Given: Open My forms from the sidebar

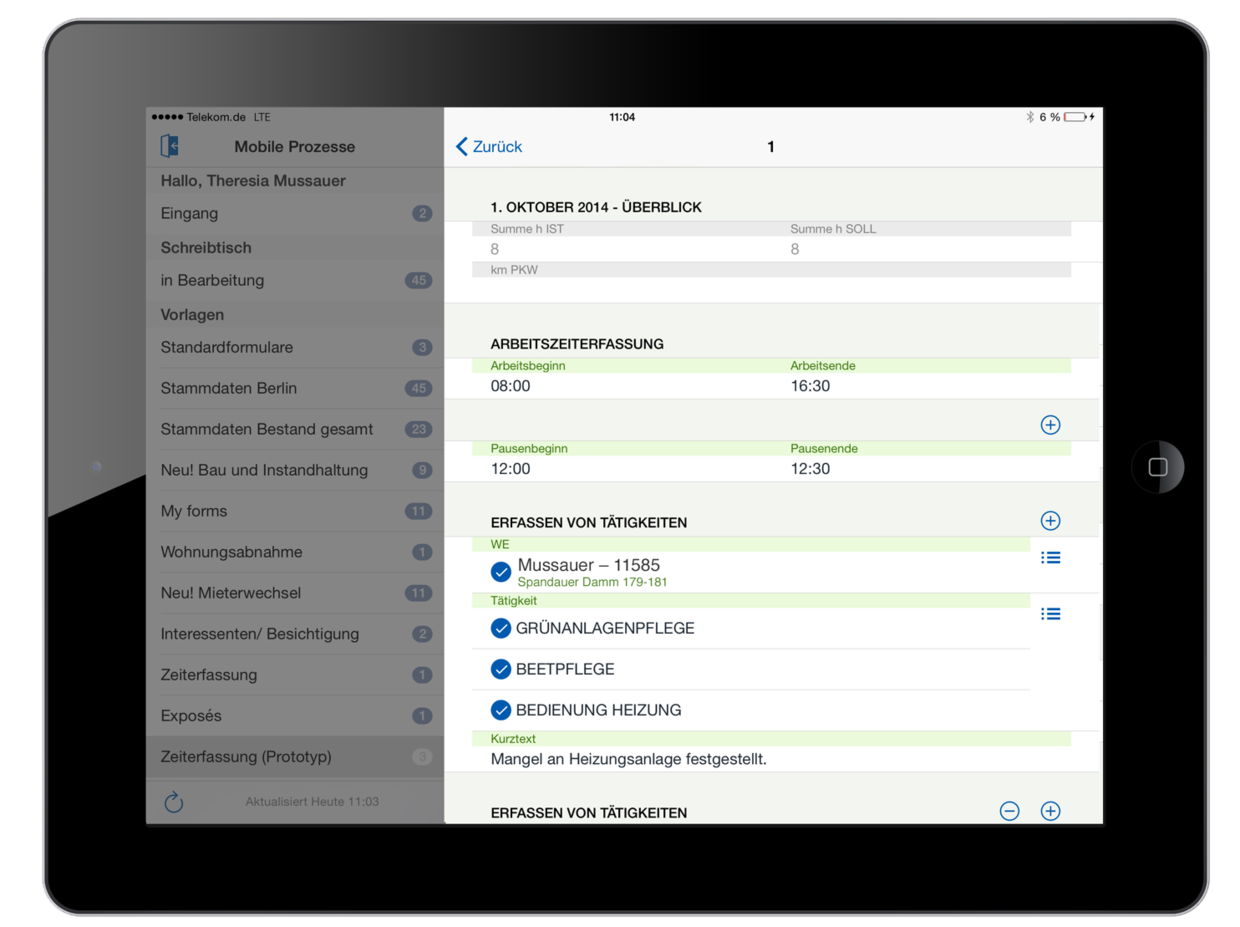Looking at the screenshot, I should (x=194, y=511).
